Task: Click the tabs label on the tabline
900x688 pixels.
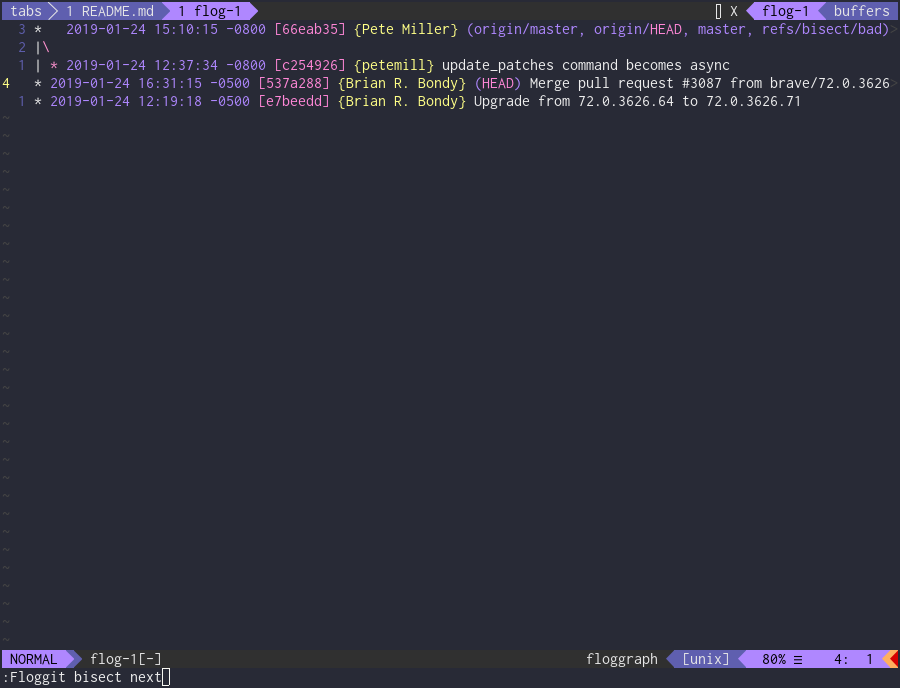Action: click(26, 10)
